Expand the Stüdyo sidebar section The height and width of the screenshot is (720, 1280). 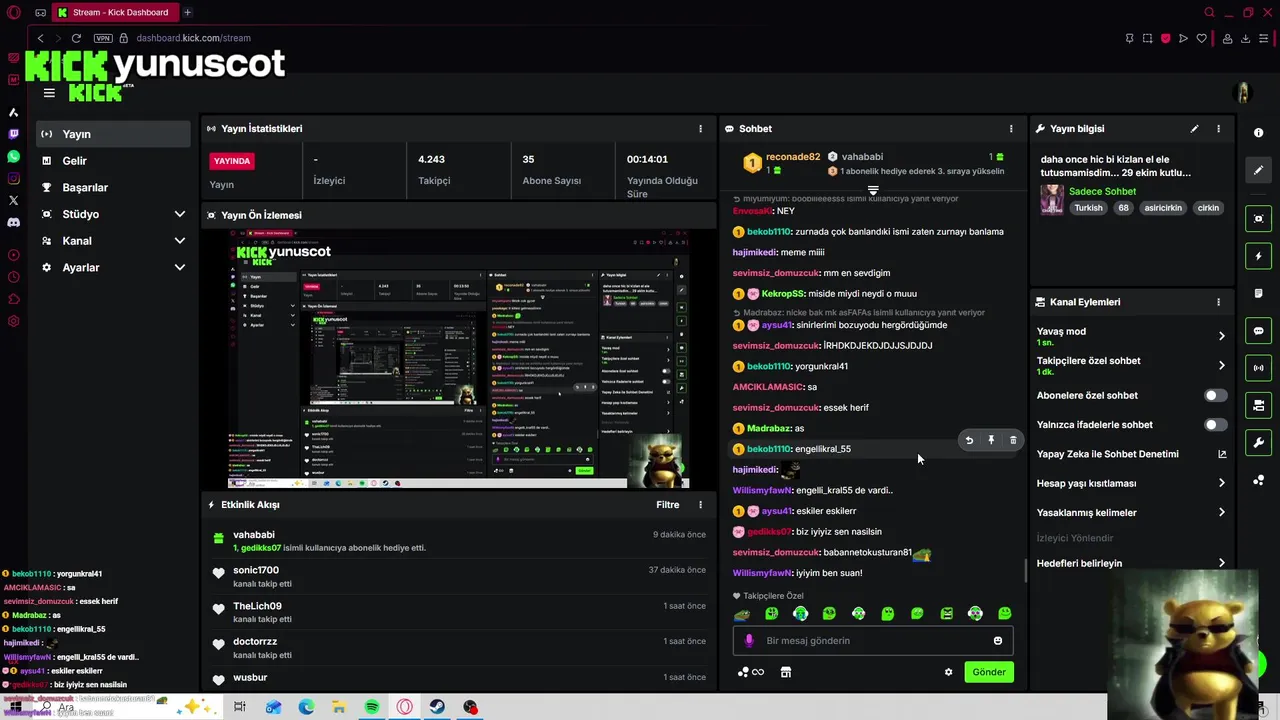(180, 214)
